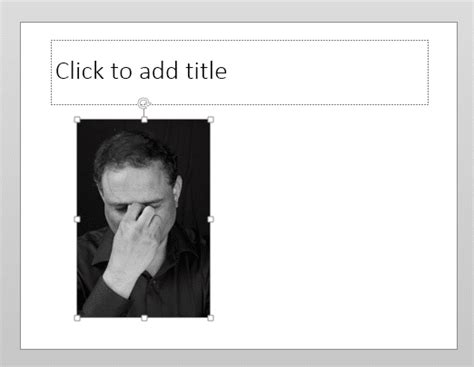Click the top-middle resize handle of the picture

144,120
